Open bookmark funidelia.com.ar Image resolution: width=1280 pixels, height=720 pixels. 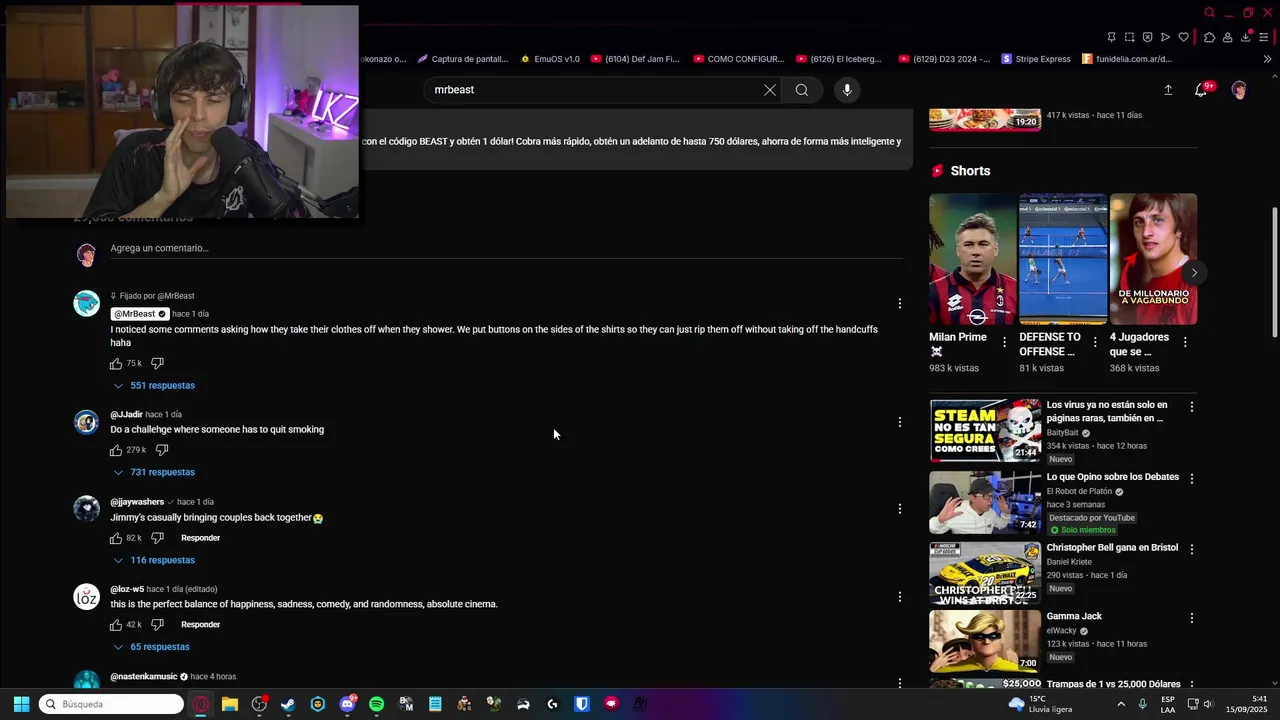pyautogui.click(x=1127, y=59)
